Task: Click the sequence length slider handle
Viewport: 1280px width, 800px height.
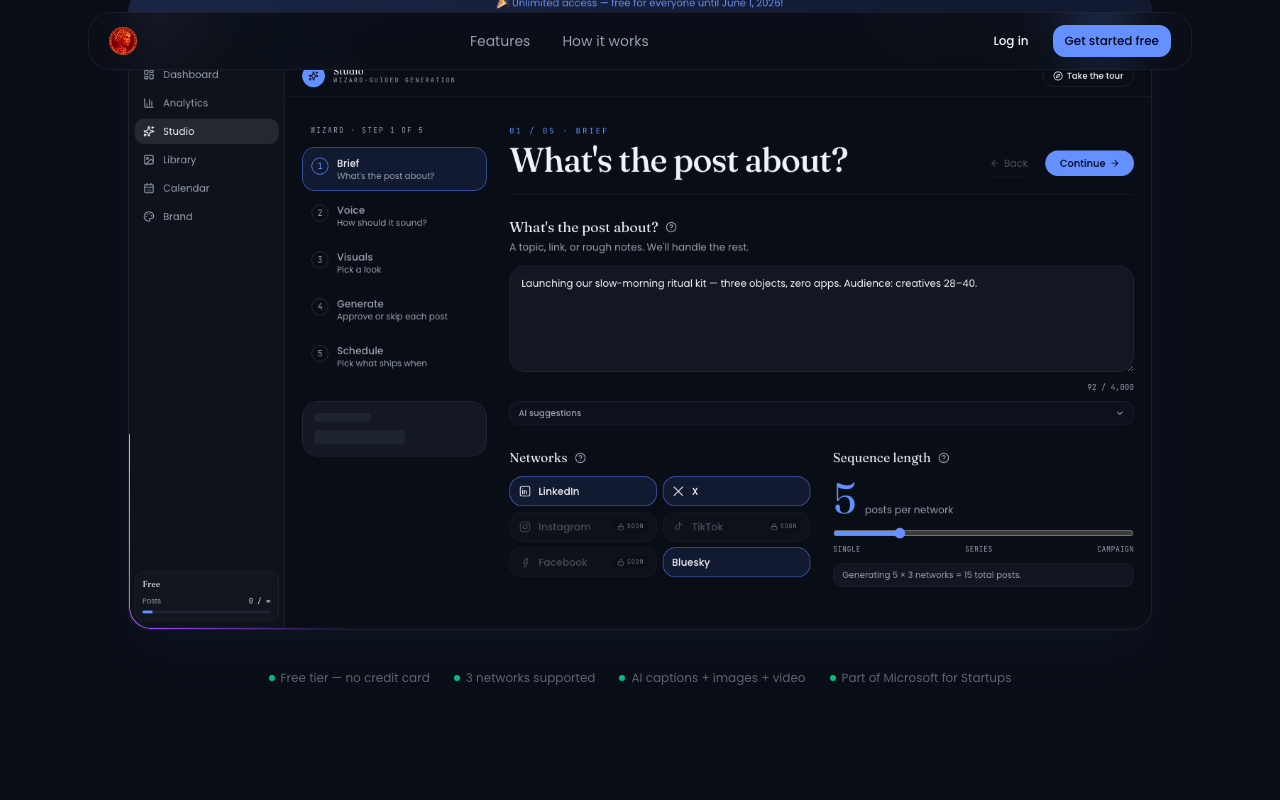Action: 900,533
